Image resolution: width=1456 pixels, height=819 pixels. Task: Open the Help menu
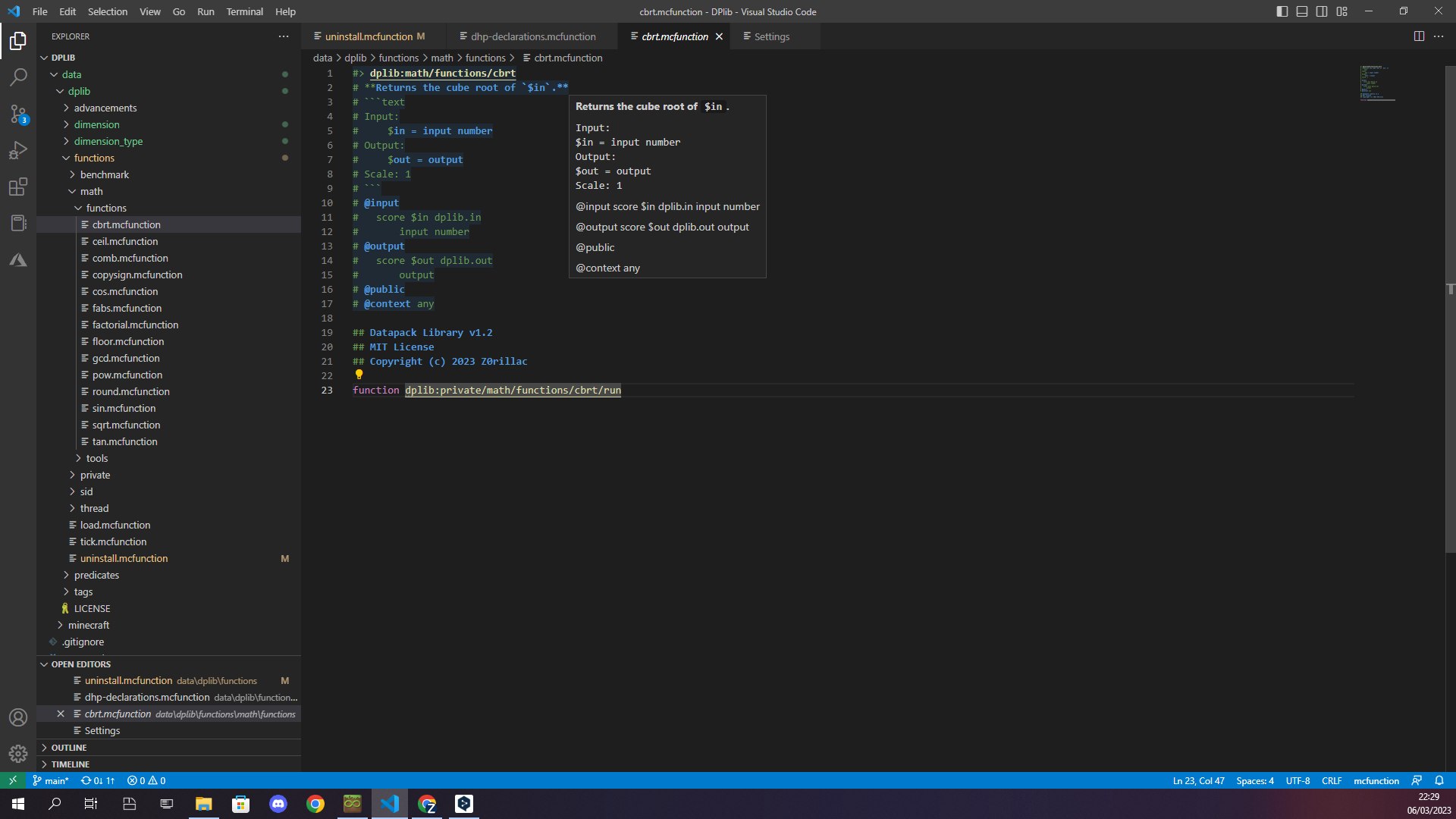pyautogui.click(x=285, y=11)
